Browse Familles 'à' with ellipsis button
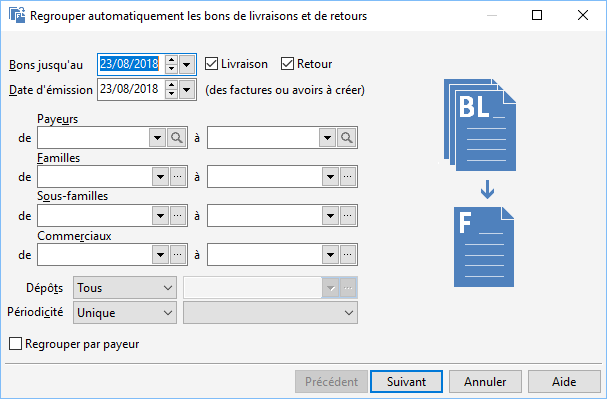Screen dimensions: 607x399 coord(348,176)
